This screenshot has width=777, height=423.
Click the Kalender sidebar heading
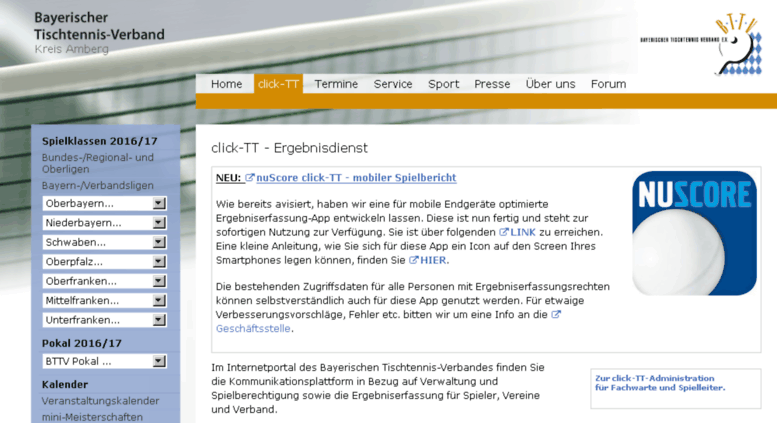65,384
